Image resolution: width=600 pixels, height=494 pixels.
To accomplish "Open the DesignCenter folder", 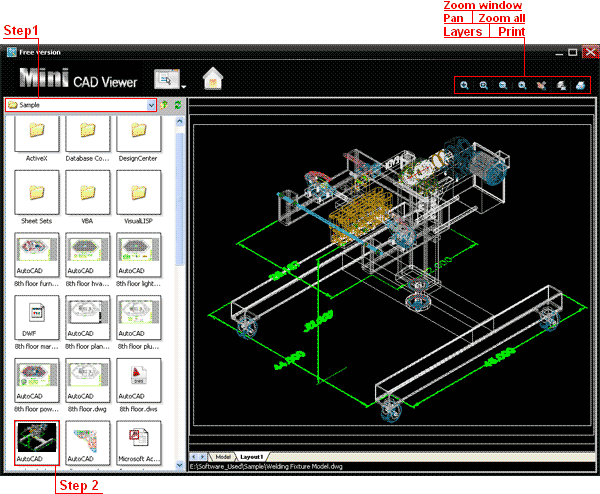I will pyautogui.click(x=139, y=139).
